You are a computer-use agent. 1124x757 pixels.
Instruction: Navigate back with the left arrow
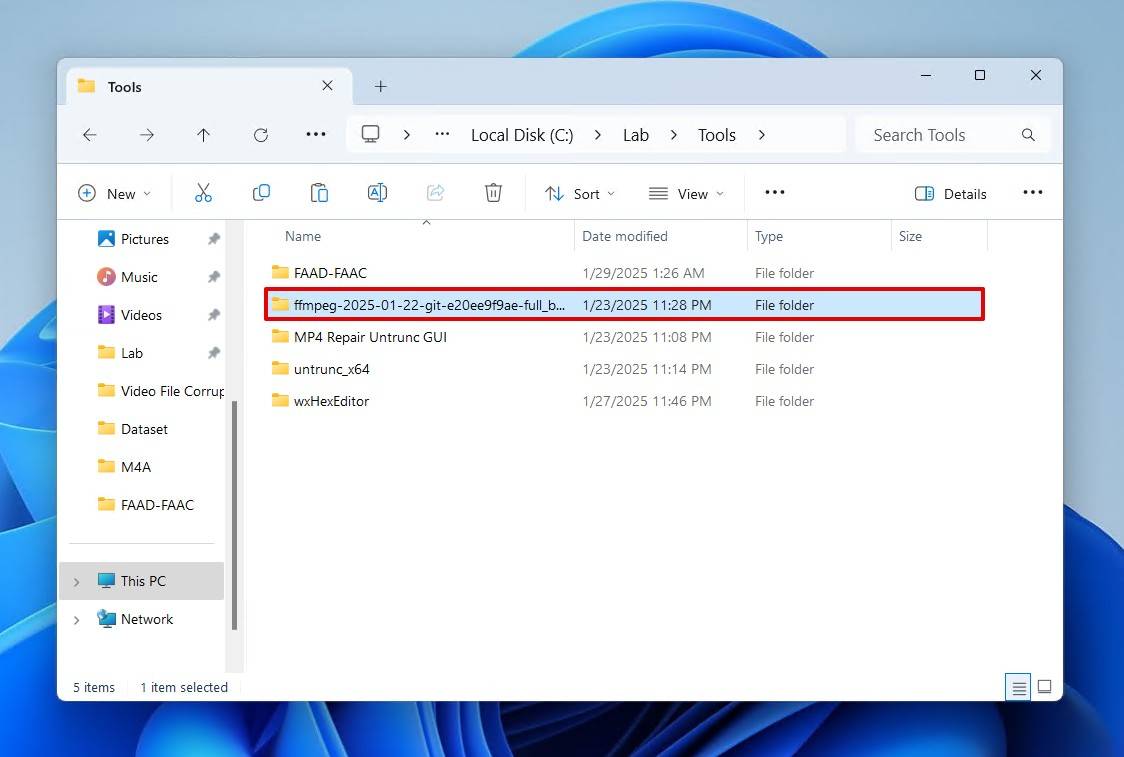[90, 135]
